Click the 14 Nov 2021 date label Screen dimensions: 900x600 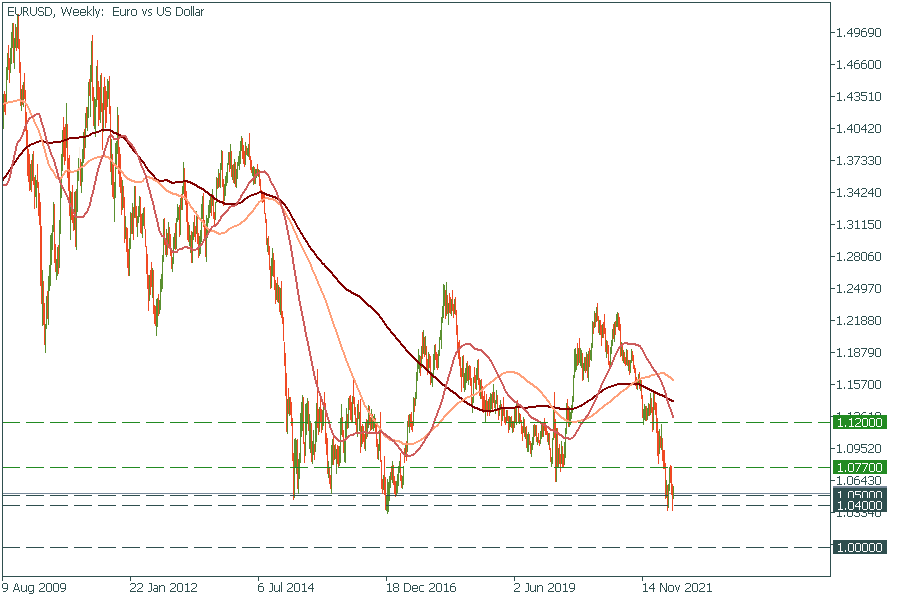tap(676, 587)
